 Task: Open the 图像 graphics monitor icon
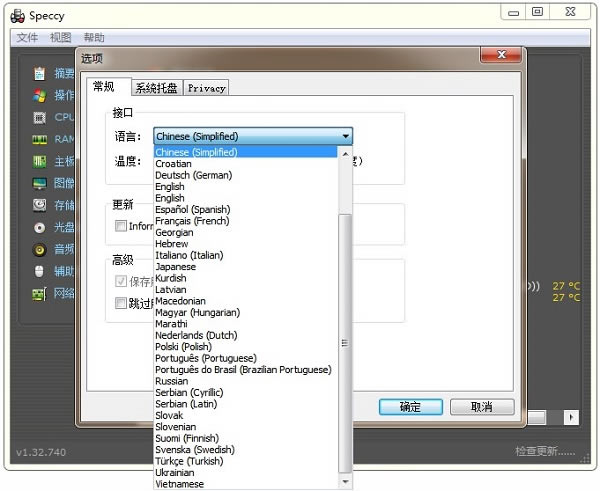pyautogui.click(x=39, y=183)
